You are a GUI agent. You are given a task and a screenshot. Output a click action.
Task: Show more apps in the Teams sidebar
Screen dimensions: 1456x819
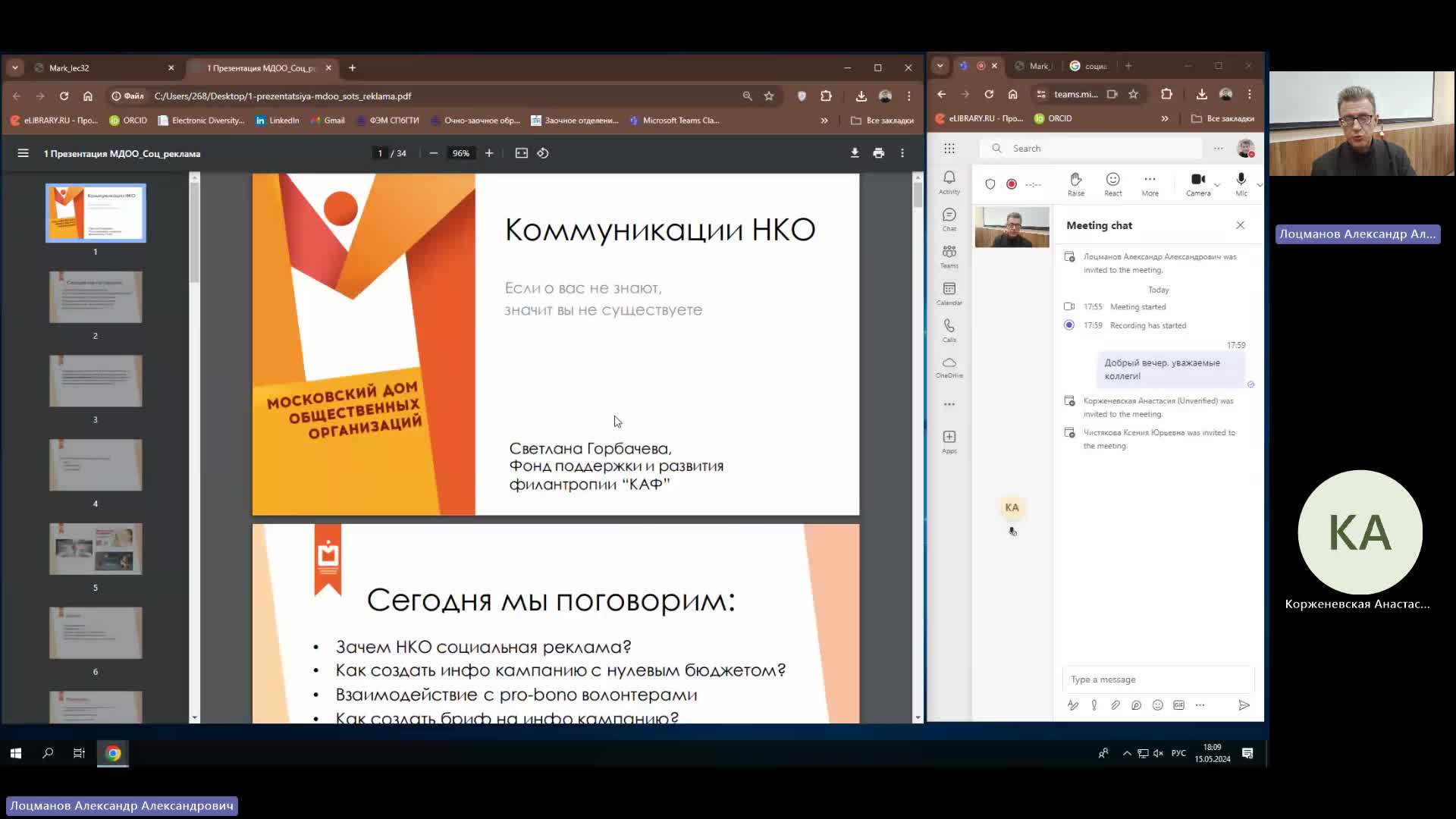coord(949,404)
